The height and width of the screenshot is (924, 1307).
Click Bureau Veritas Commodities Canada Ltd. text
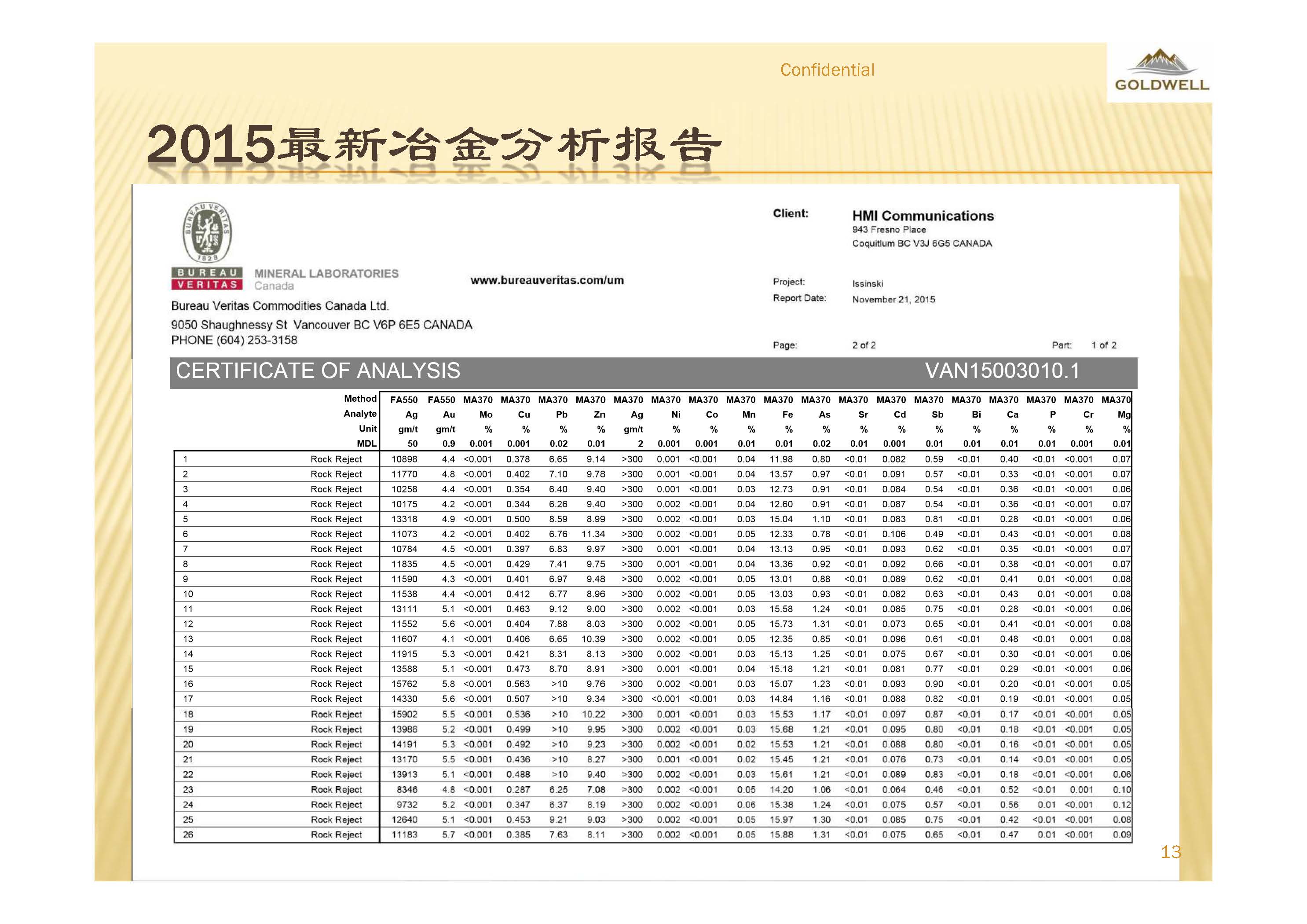click(x=279, y=306)
